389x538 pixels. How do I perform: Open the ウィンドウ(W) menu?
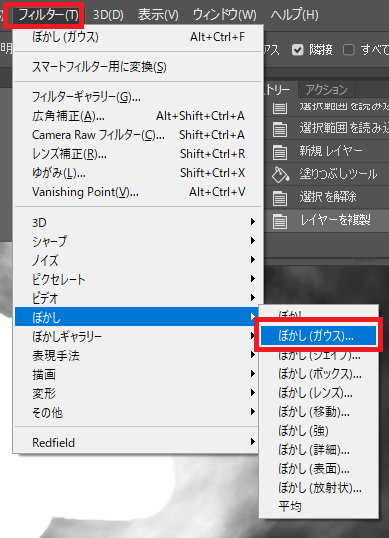(224, 15)
